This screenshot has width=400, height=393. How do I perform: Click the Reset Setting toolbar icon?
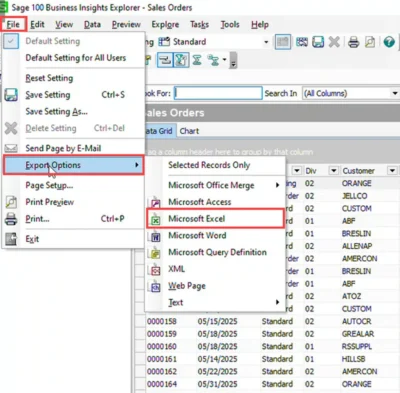pos(302,42)
